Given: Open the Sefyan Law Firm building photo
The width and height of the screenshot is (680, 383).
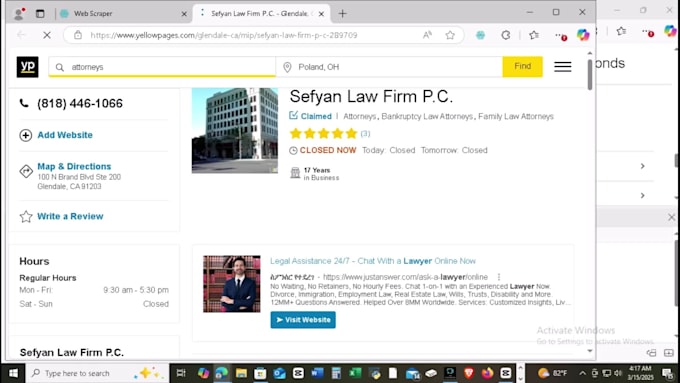Looking at the screenshot, I should click(x=235, y=131).
